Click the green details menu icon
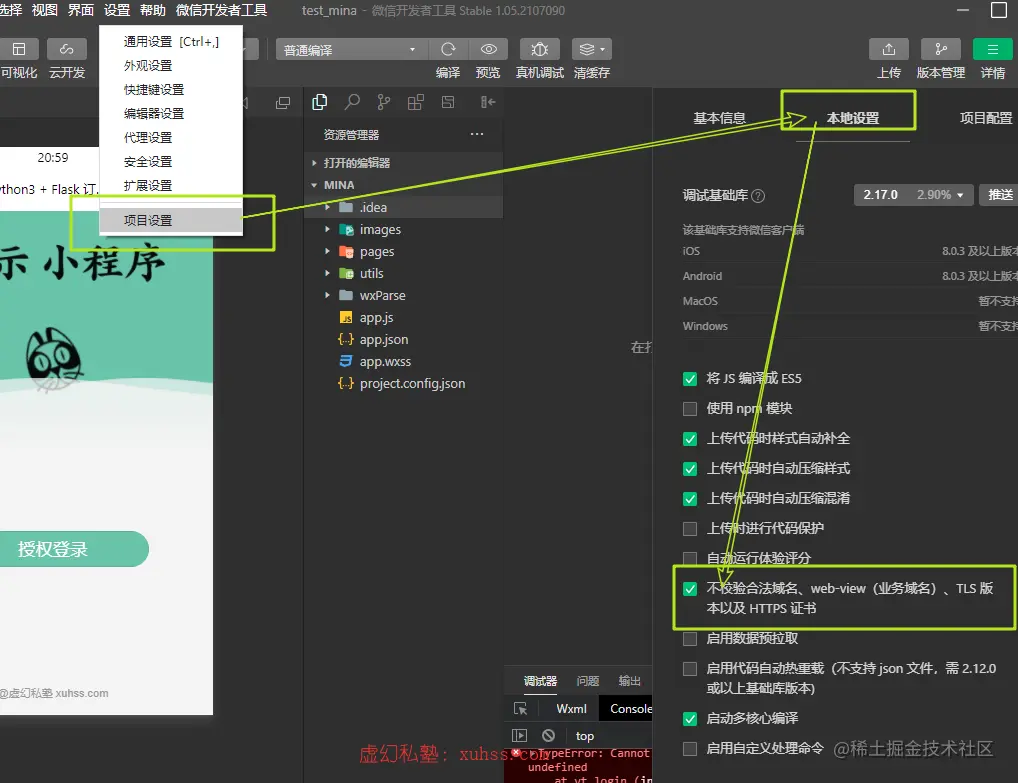This screenshot has width=1018, height=783. pyautogui.click(x=993, y=49)
